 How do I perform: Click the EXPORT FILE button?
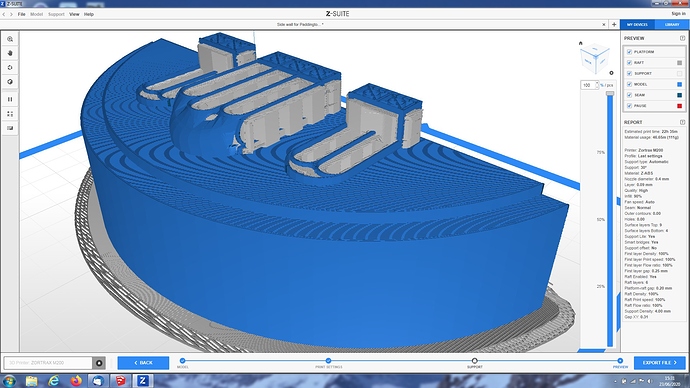[x=660, y=363]
